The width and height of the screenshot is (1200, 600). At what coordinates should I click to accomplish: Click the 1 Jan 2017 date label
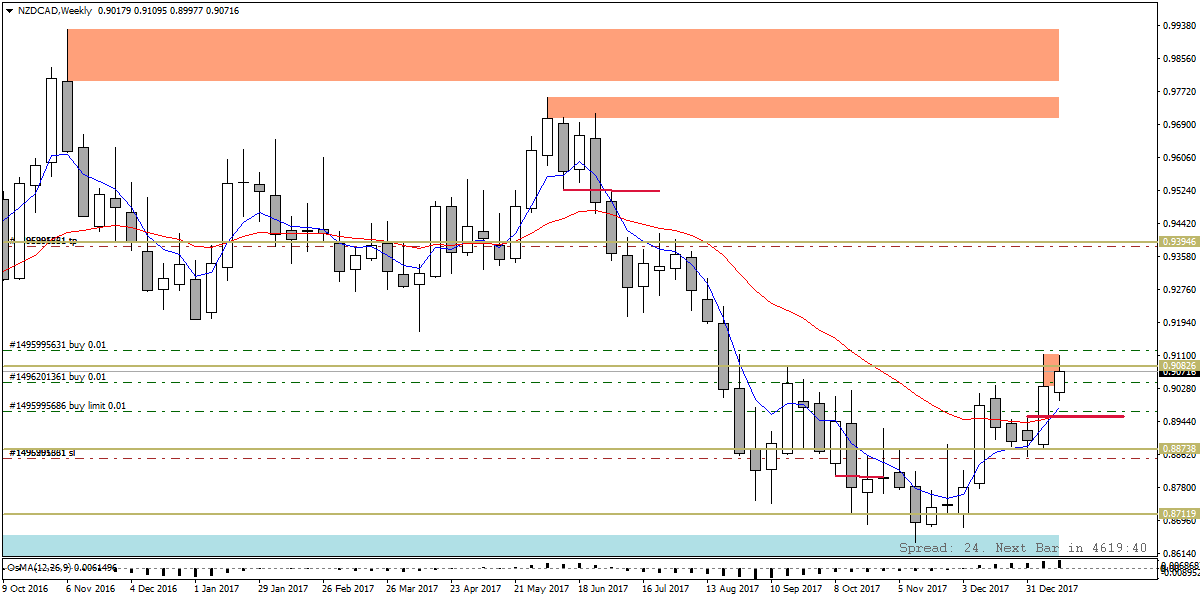(216, 590)
